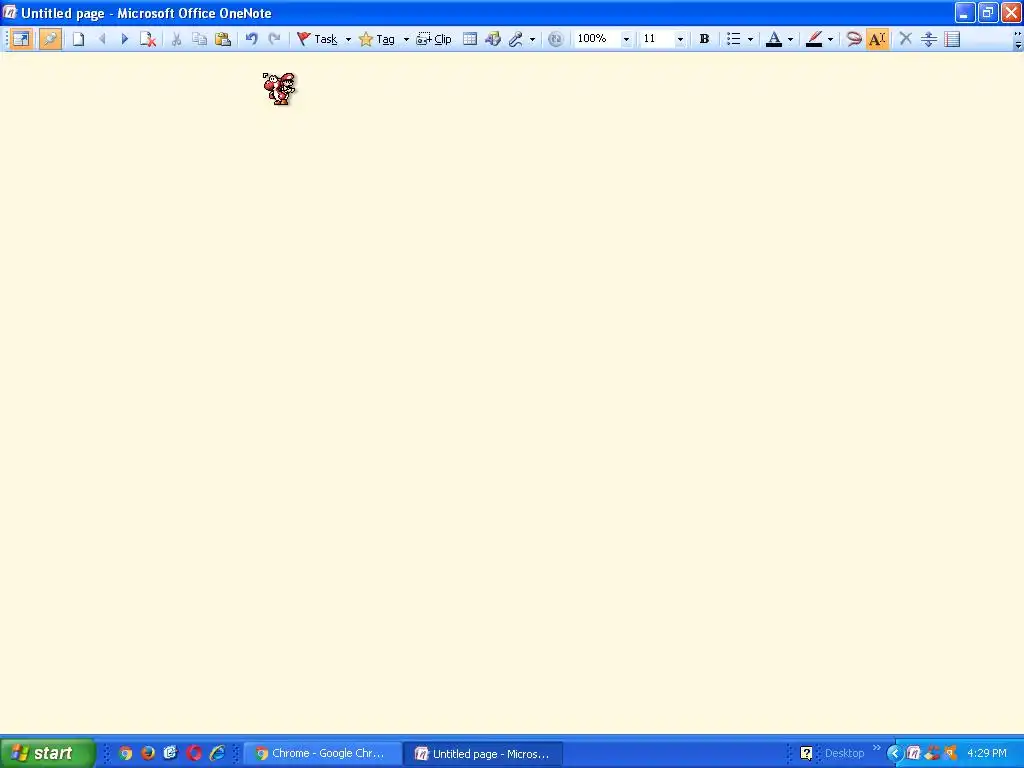
Task: Undo the last action
Action: 251,39
